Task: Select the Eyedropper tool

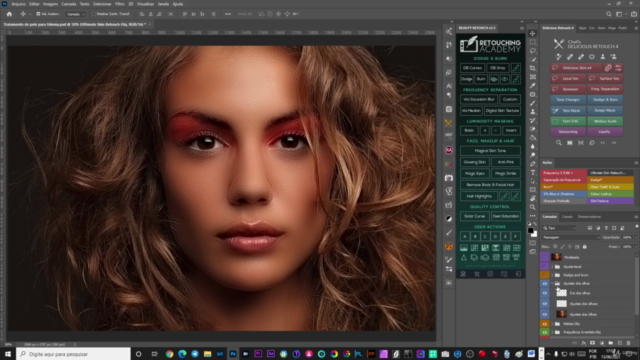Action: (x=533, y=86)
